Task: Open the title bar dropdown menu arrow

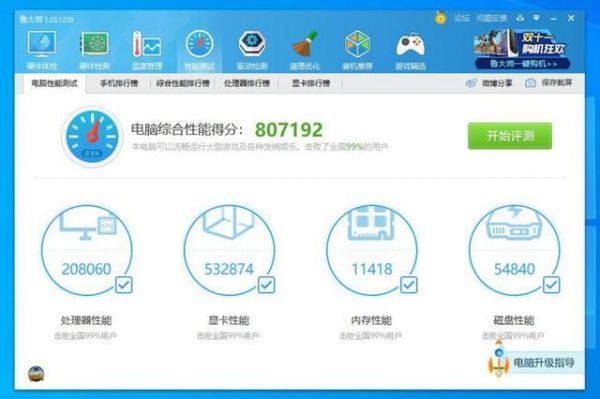Action: [x=536, y=18]
